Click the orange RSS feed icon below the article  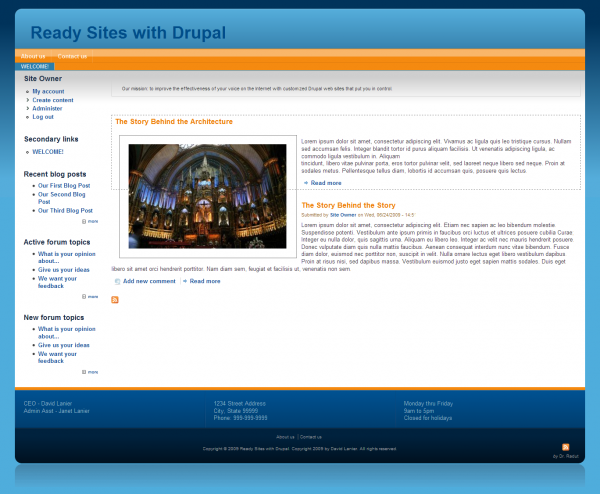pyautogui.click(x=115, y=300)
